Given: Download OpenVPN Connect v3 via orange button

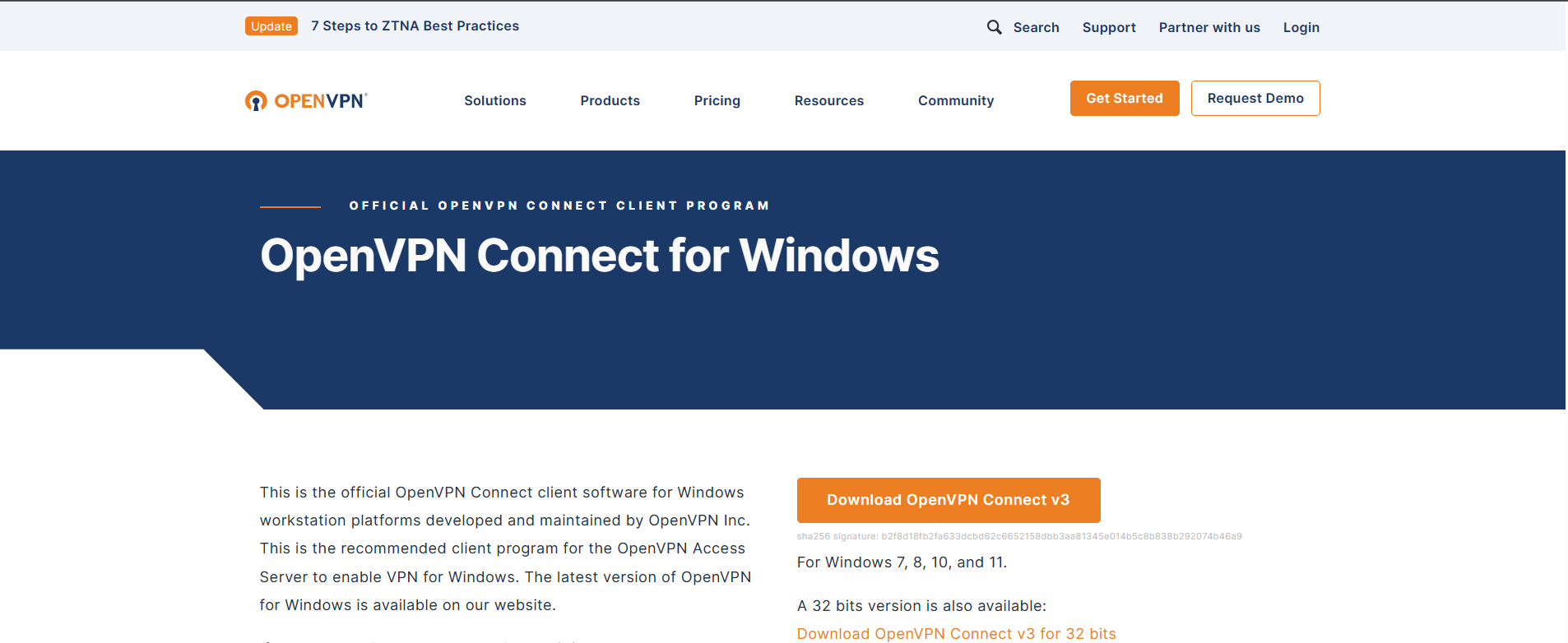Looking at the screenshot, I should pos(948,500).
